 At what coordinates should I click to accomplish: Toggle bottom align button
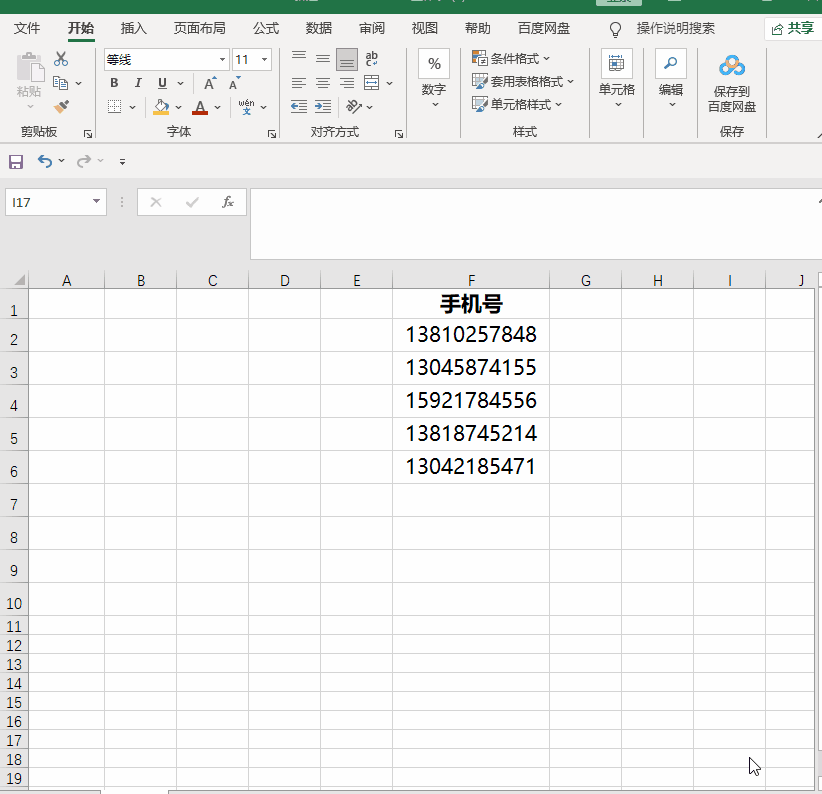(347, 59)
